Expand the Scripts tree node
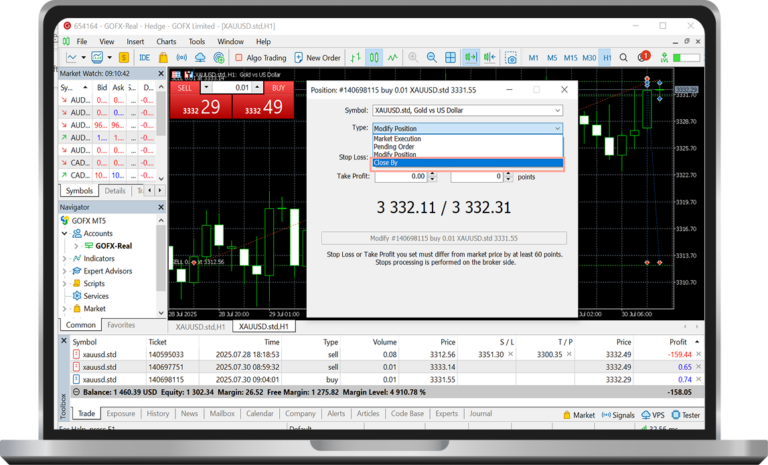The image size is (768, 465). [x=65, y=284]
